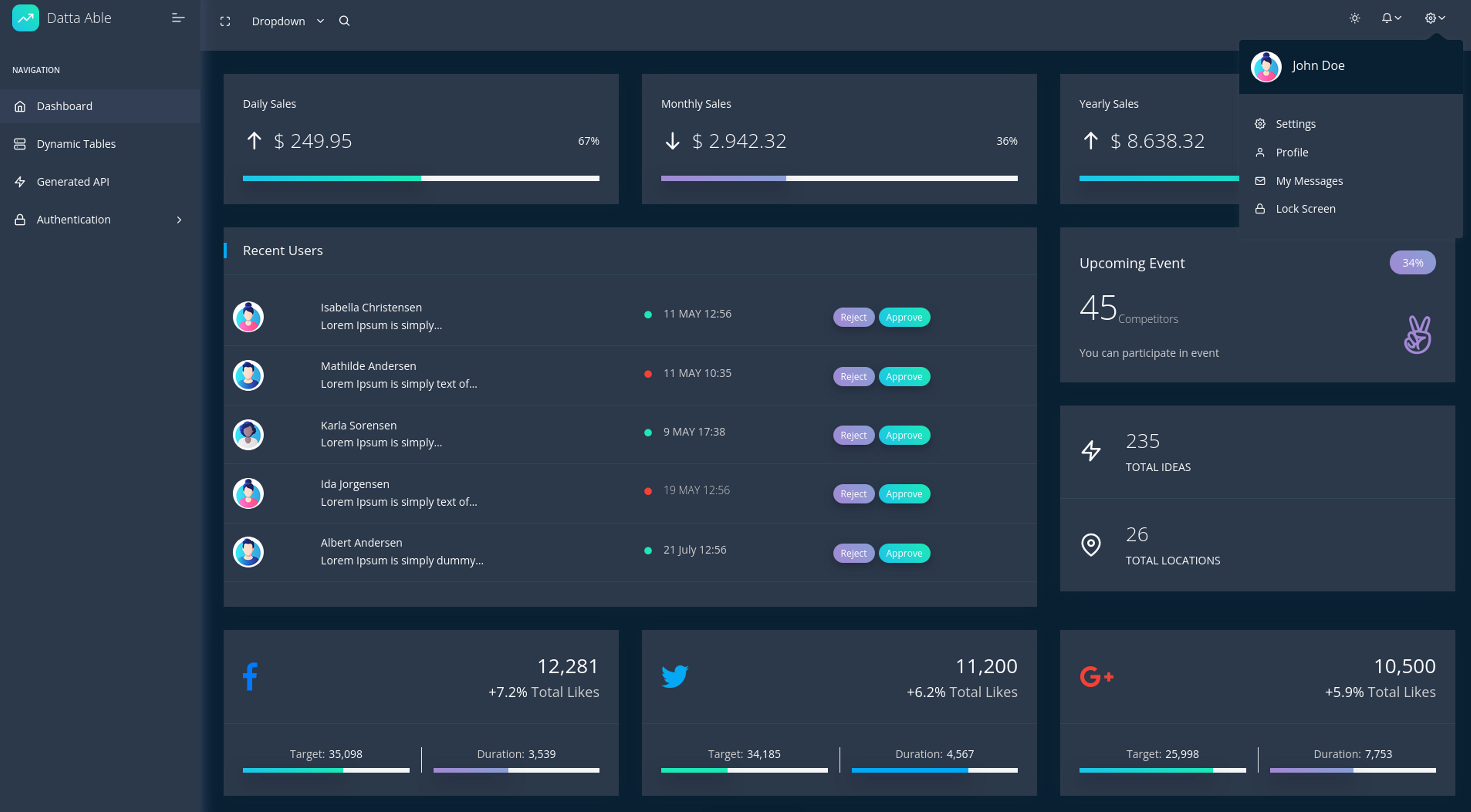Click the Yearly Sales up arrow icon

click(1090, 141)
